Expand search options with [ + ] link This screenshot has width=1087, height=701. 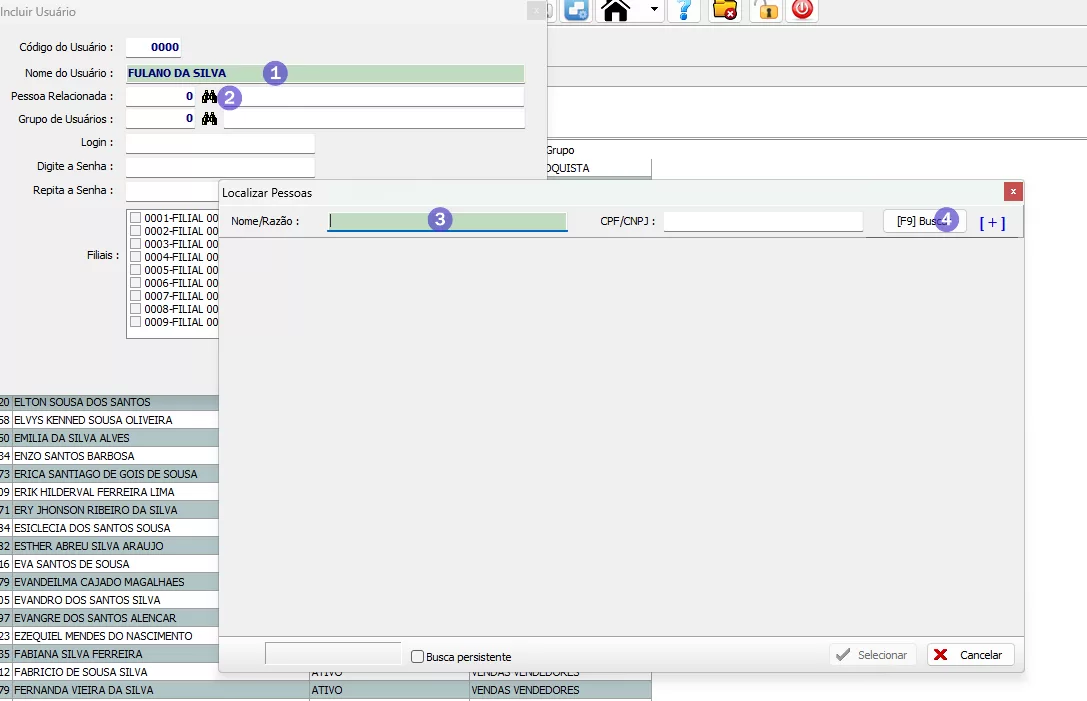pyautogui.click(x=992, y=223)
